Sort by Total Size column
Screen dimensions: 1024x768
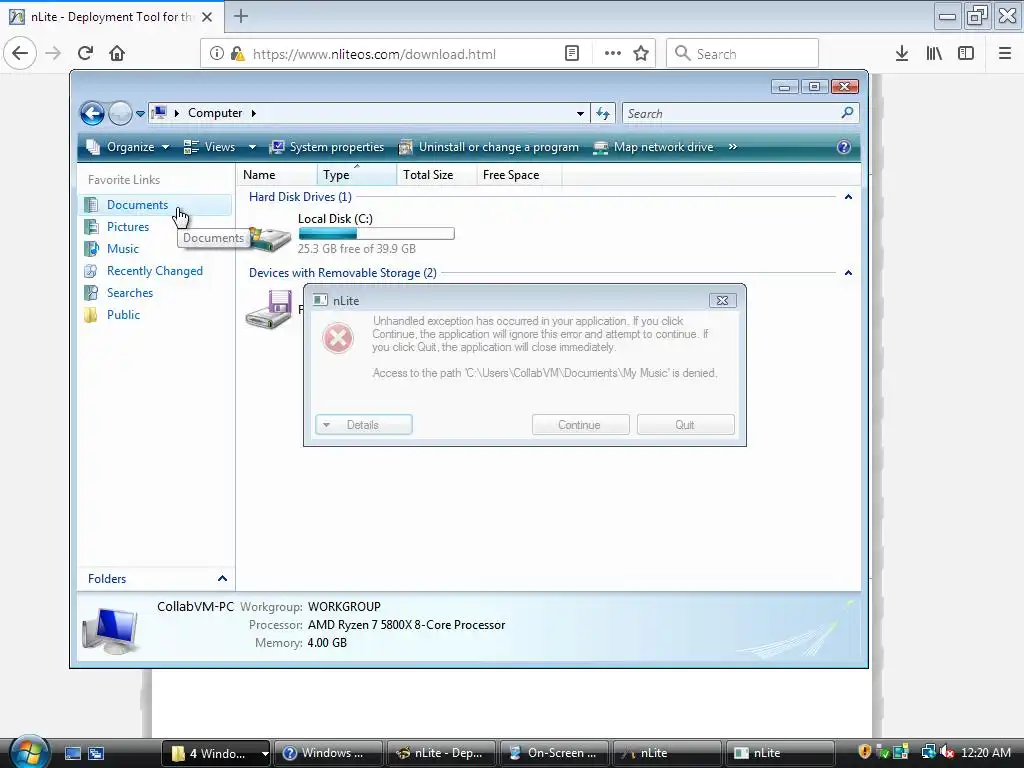[x=436, y=175]
